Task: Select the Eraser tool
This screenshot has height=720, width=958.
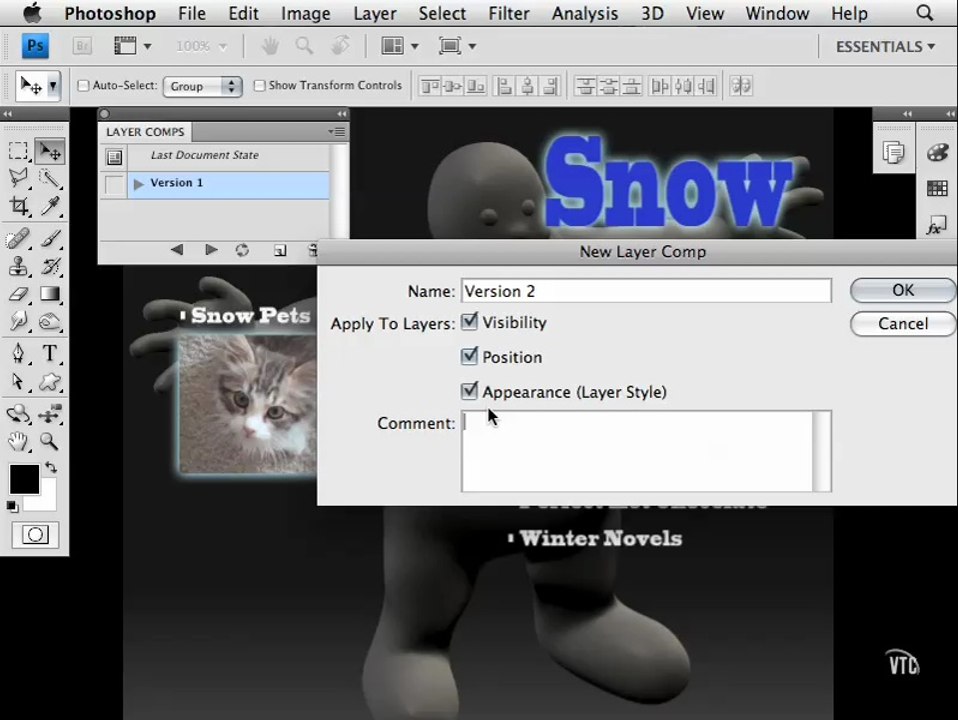Action: coord(18,294)
